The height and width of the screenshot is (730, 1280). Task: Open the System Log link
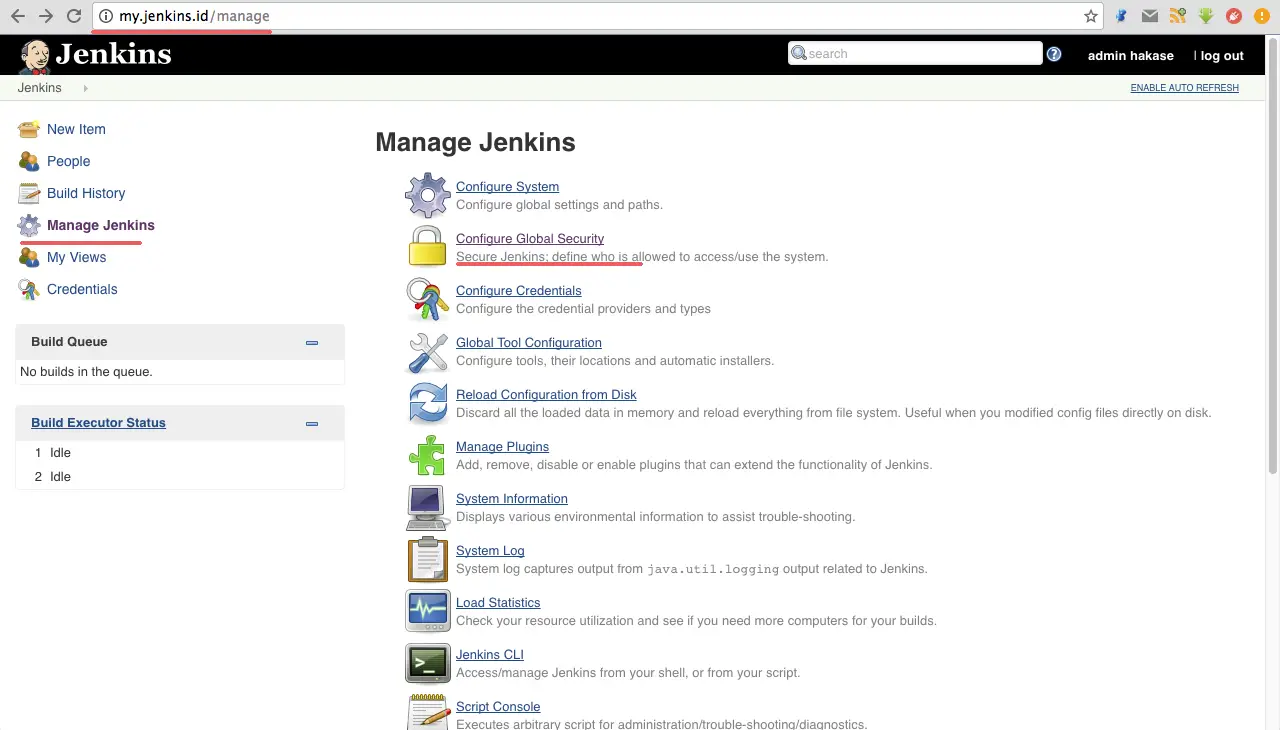(x=490, y=551)
